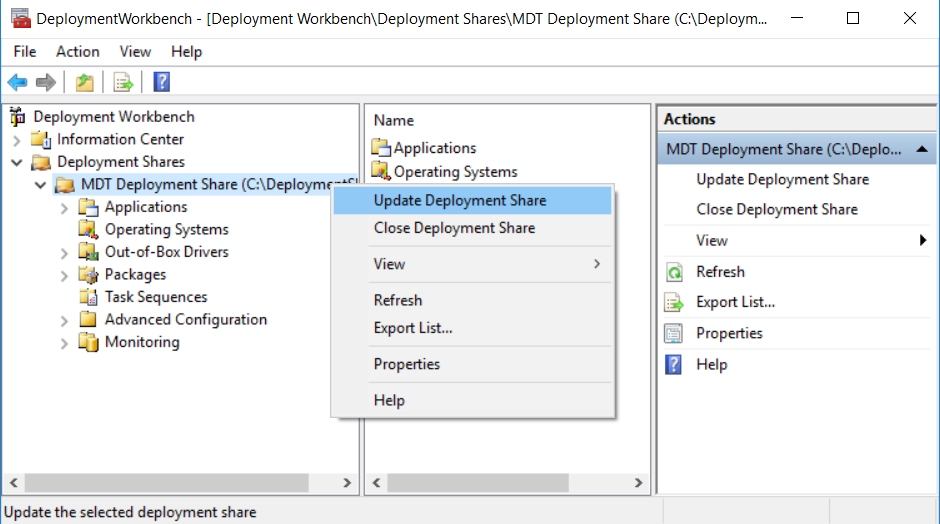Click Export List... text in Actions pane
This screenshot has height=524, width=940.
[x=735, y=302]
